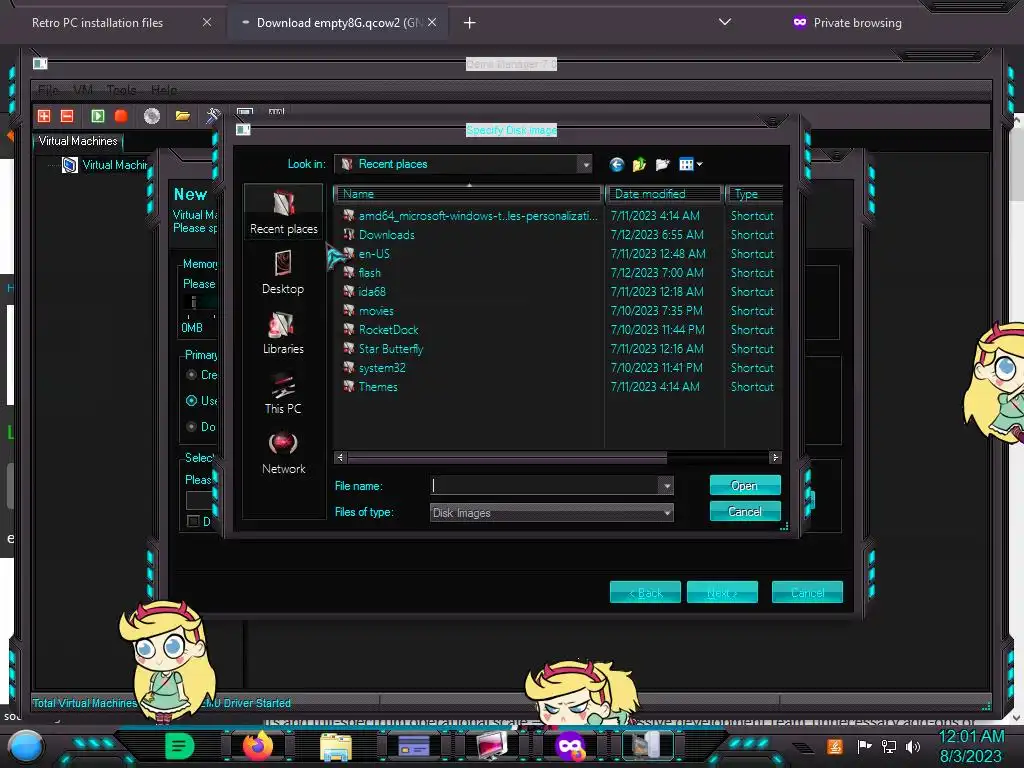Click the wizard Back button
Viewport: 1024px width, 768px height.
pyautogui.click(x=645, y=592)
